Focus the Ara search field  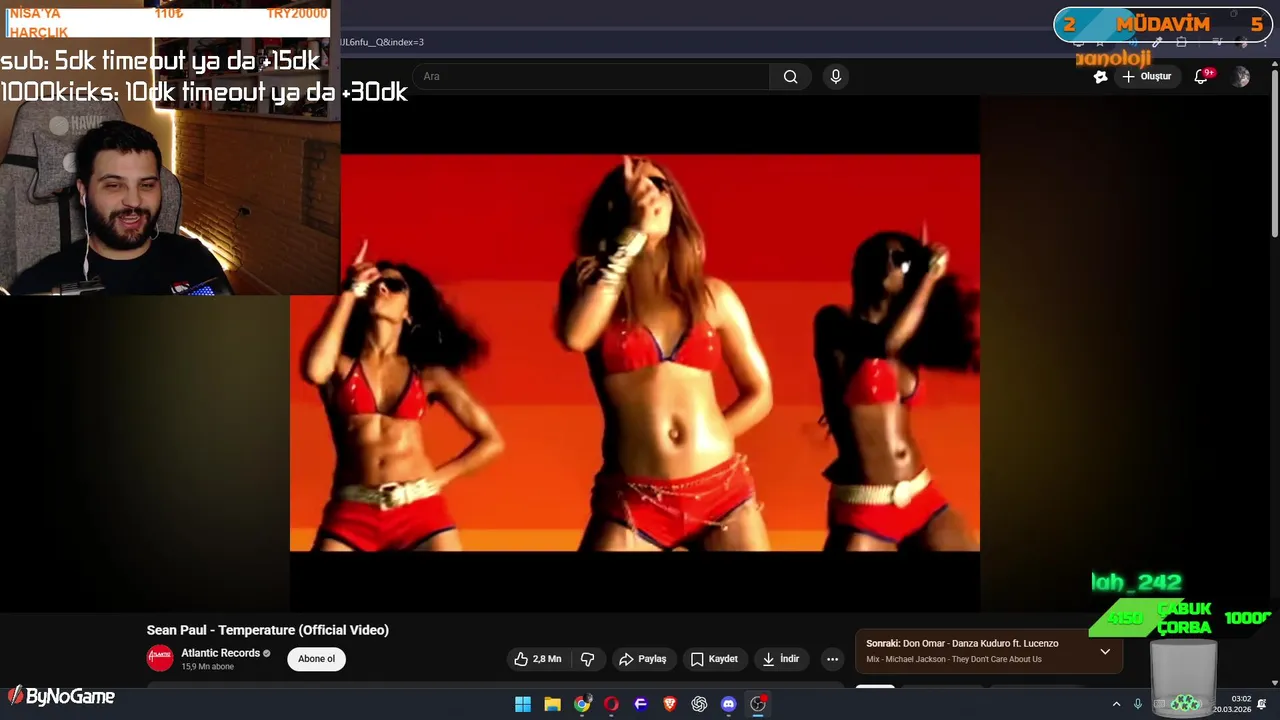pos(590,77)
